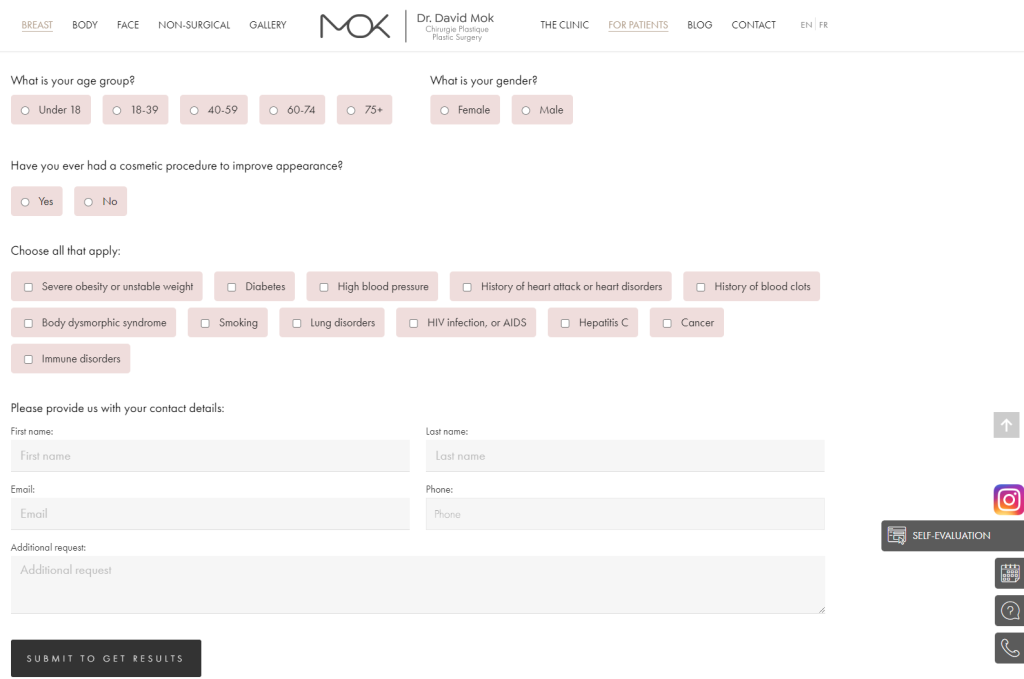The width and height of the screenshot is (1024, 679).
Task: Open the SELF-EVALUATION sidebar panel
Action: [x=948, y=535]
